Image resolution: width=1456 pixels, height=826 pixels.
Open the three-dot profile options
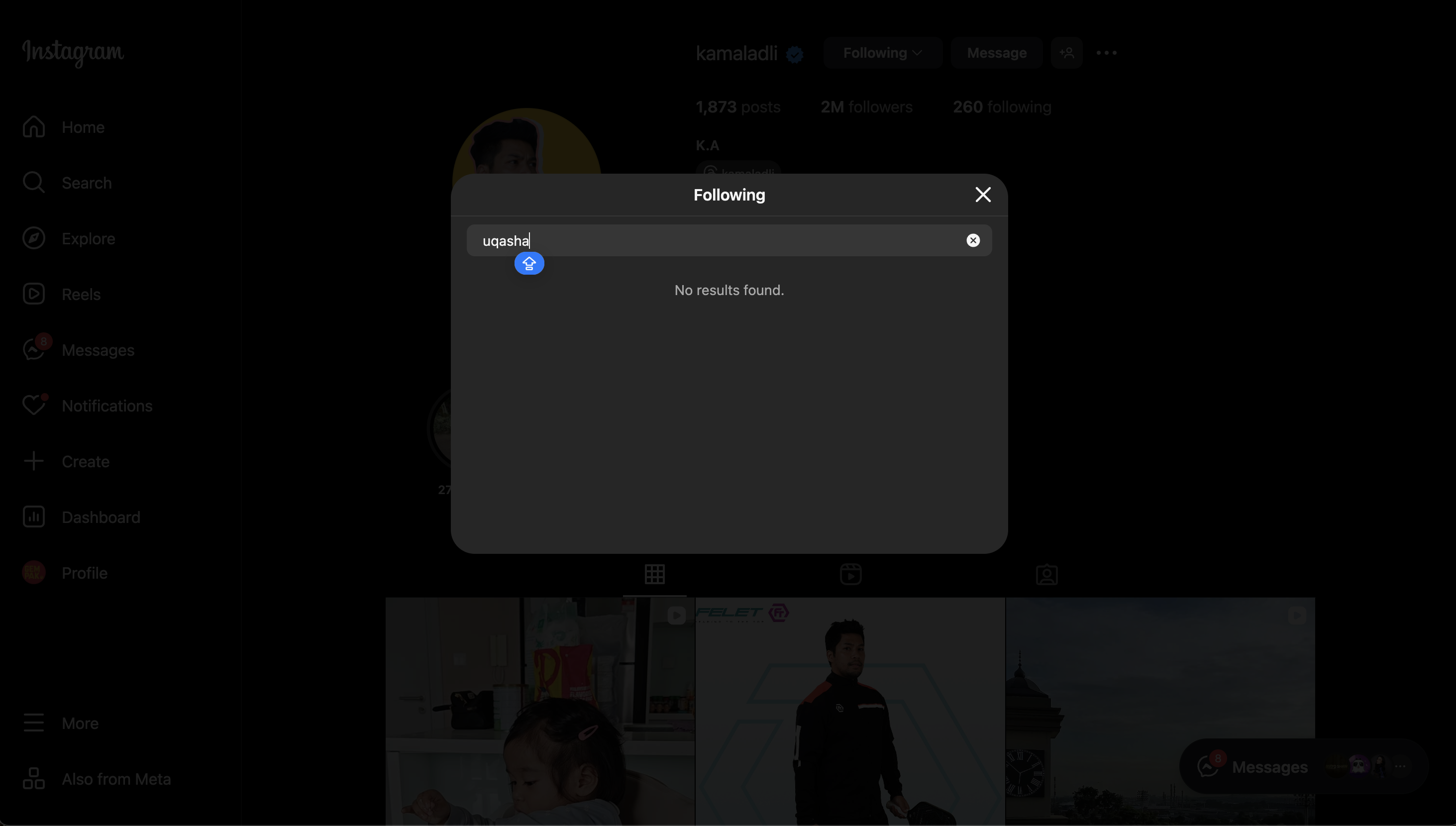click(x=1106, y=53)
